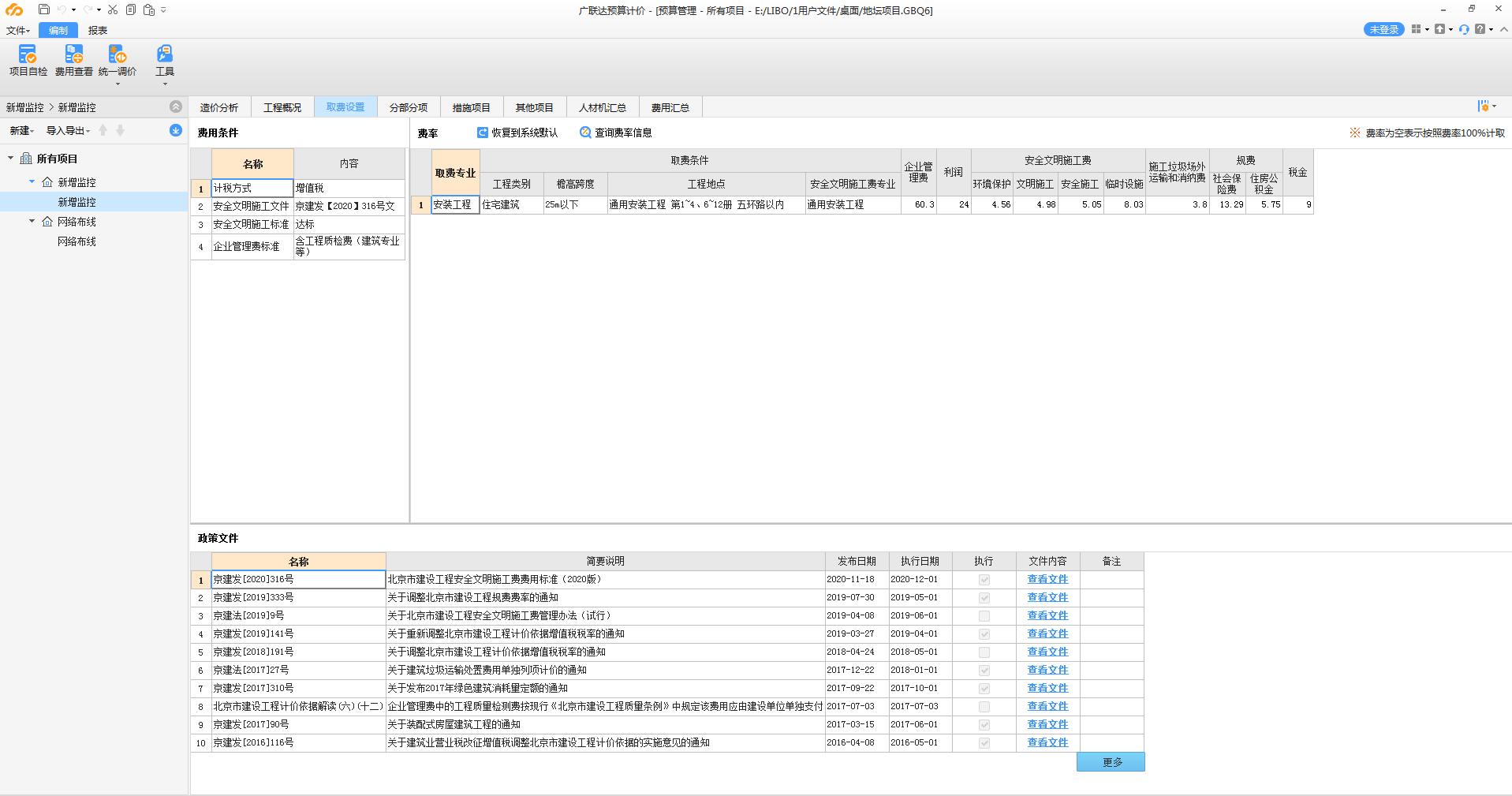Screen dimensions: 1512x796
Task: Toggle 执行 checkbox for 京建法[2019]9号
Action: tap(984, 616)
